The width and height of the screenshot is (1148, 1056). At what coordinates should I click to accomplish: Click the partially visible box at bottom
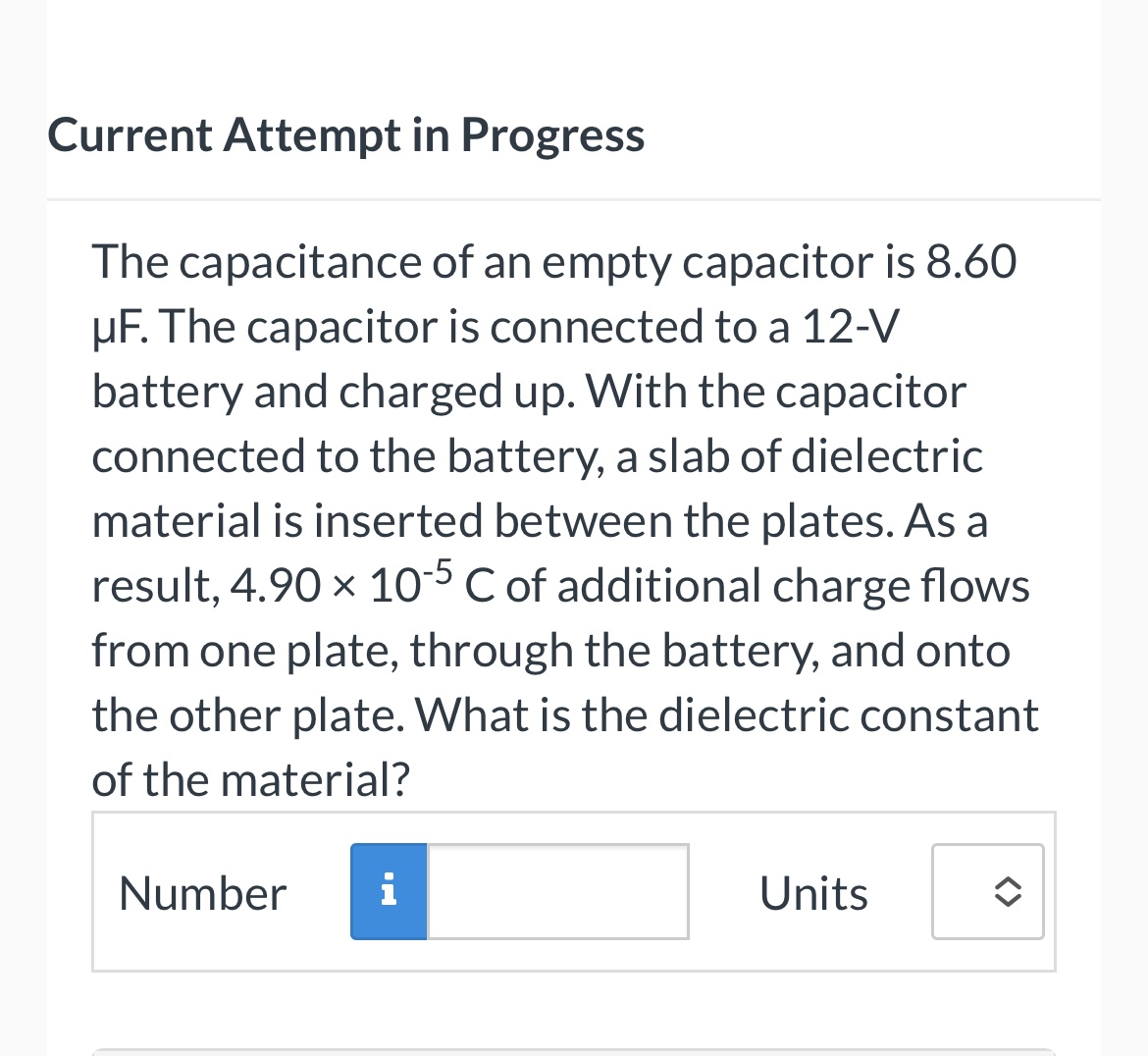pos(574,1053)
